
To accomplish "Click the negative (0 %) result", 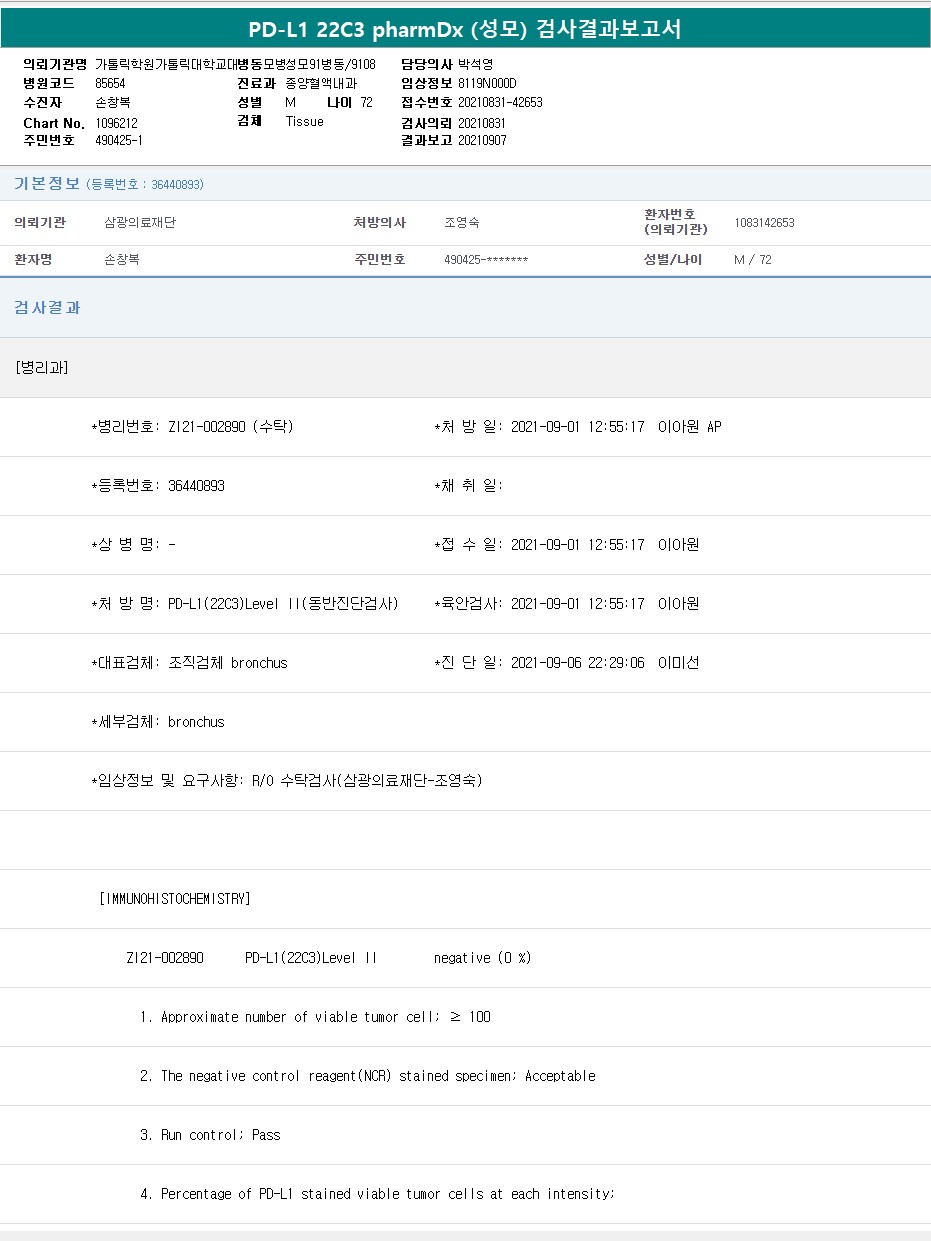I will tap(482, 958).
